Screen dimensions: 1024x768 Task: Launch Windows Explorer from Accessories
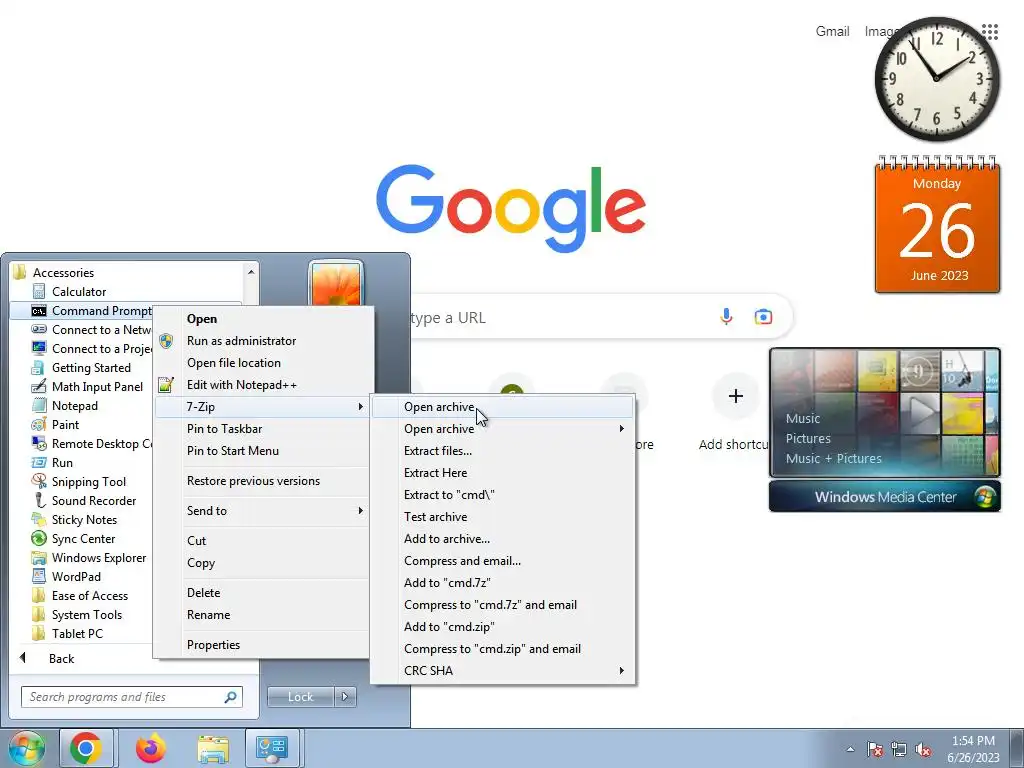99,557
